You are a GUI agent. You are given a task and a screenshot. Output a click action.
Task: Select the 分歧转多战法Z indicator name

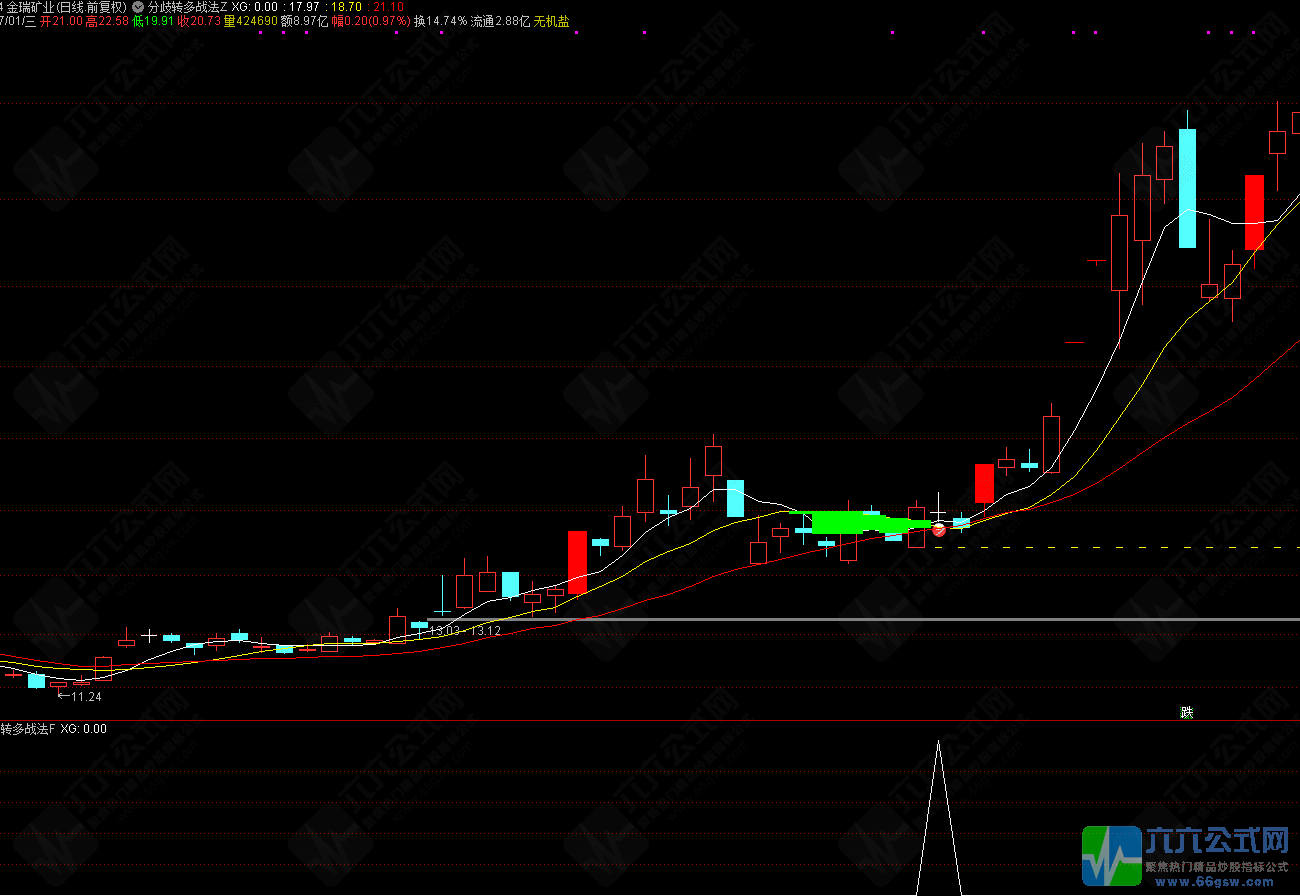pos(187,7)
